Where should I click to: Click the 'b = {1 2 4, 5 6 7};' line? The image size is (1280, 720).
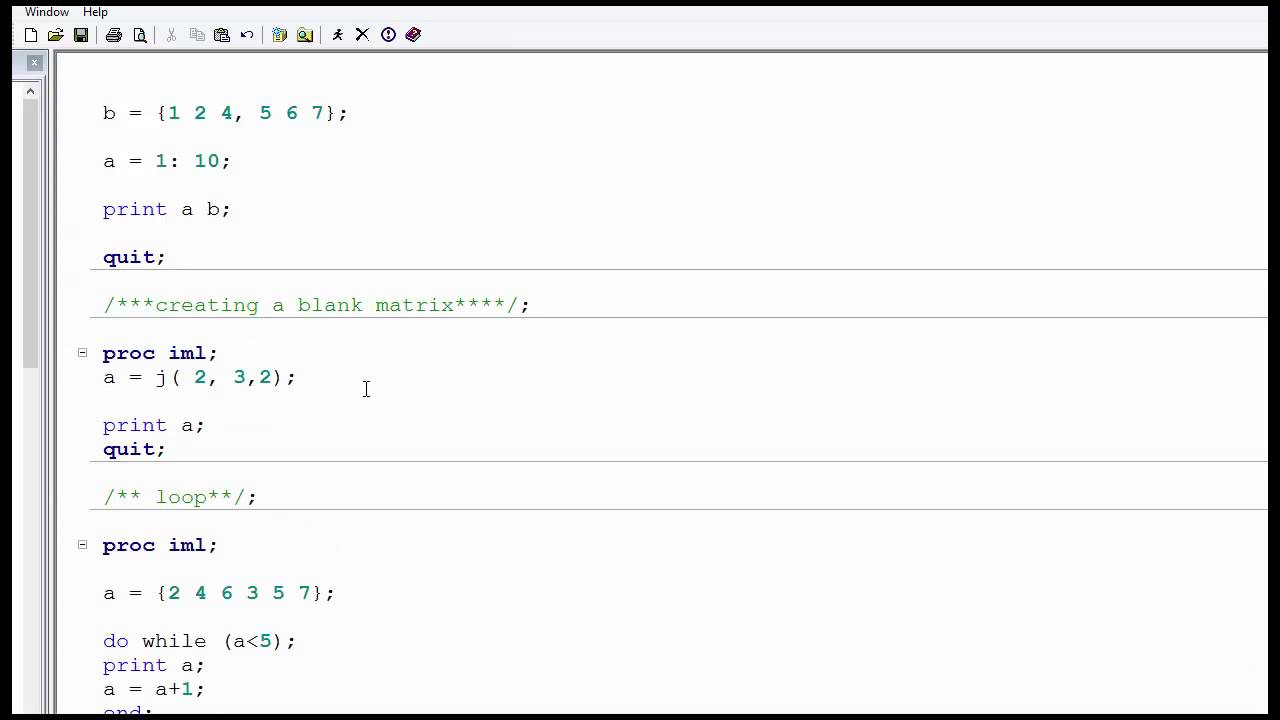click(225, 113)
